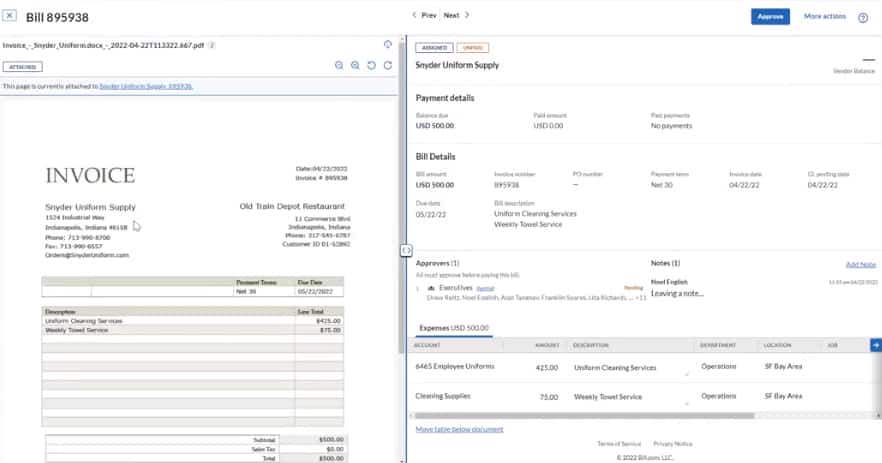
Task: Click the Leaving a note... note text
Action: pyautogui.click(x=677, y=294)
